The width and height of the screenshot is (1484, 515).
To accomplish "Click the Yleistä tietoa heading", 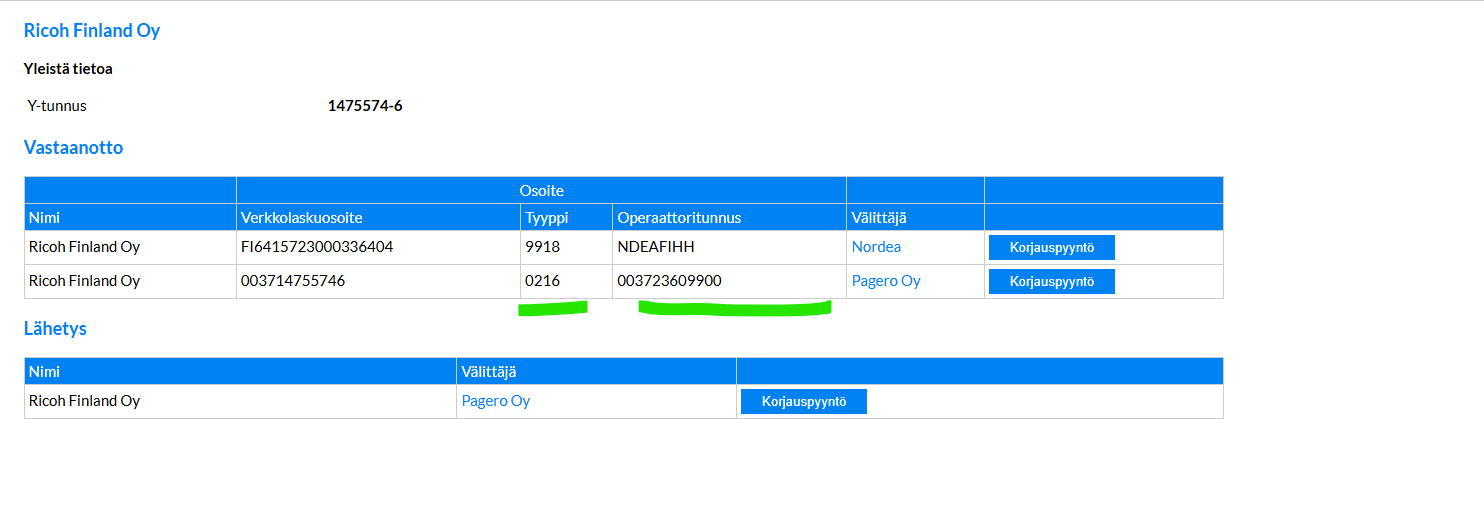I will click(x=68, y=69).
